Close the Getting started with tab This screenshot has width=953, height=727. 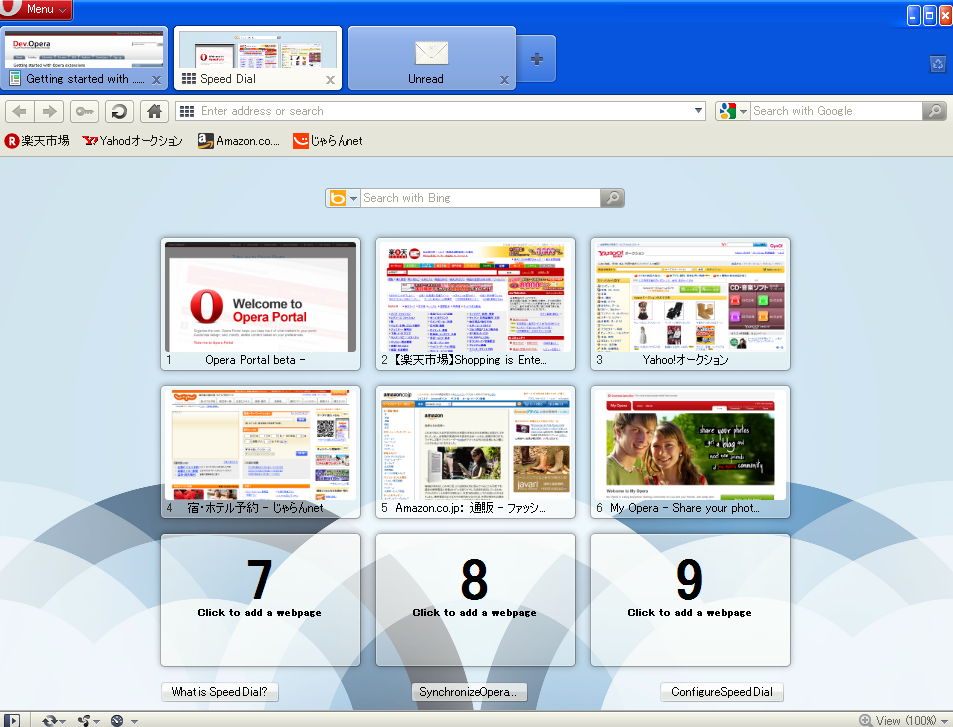(156, 80)
